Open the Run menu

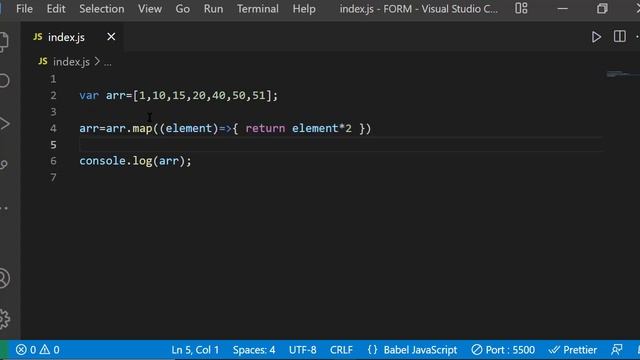[213, 9]
